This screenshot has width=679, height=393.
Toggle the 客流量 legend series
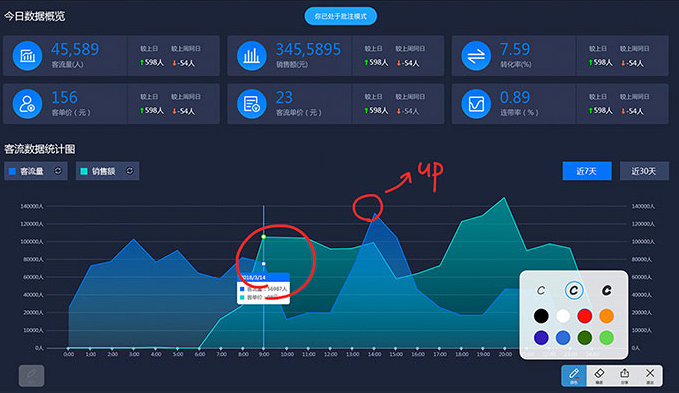click(36, 171)
